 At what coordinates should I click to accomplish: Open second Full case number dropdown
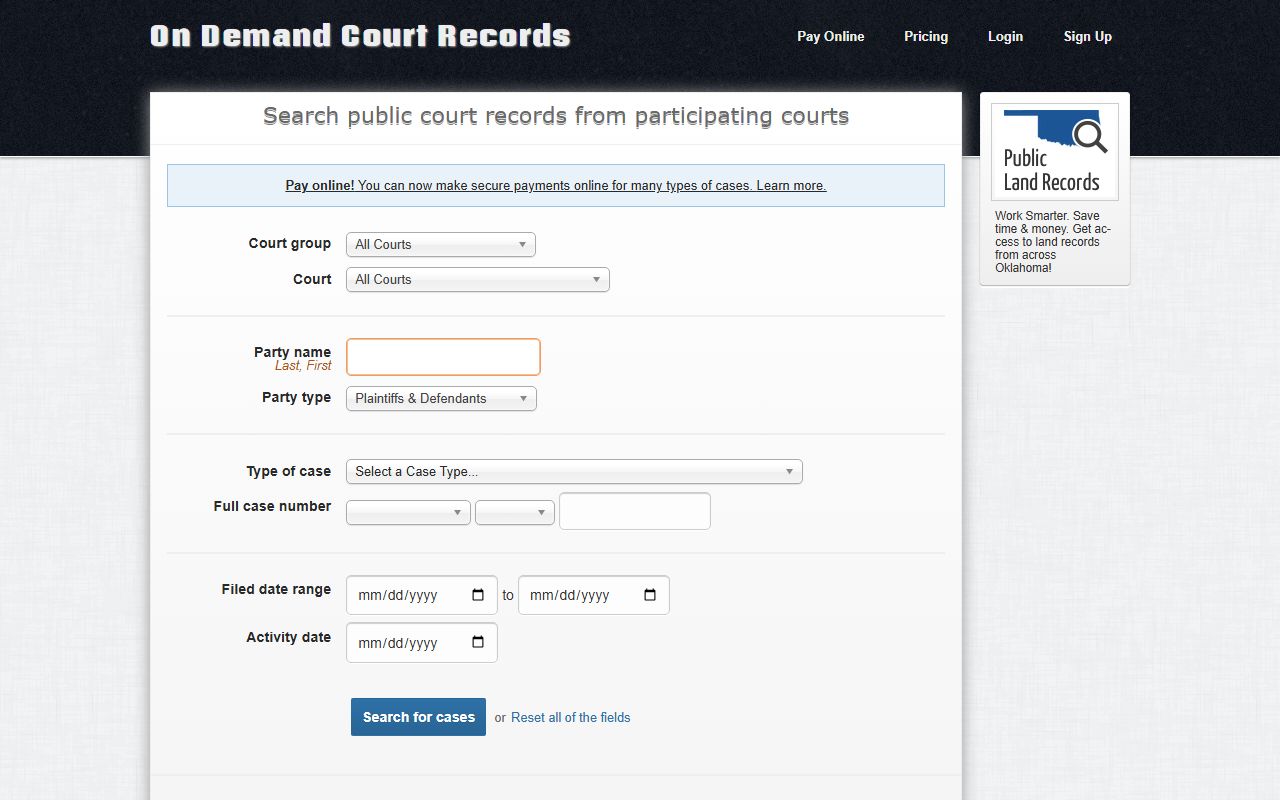click(x=514, y=513)
